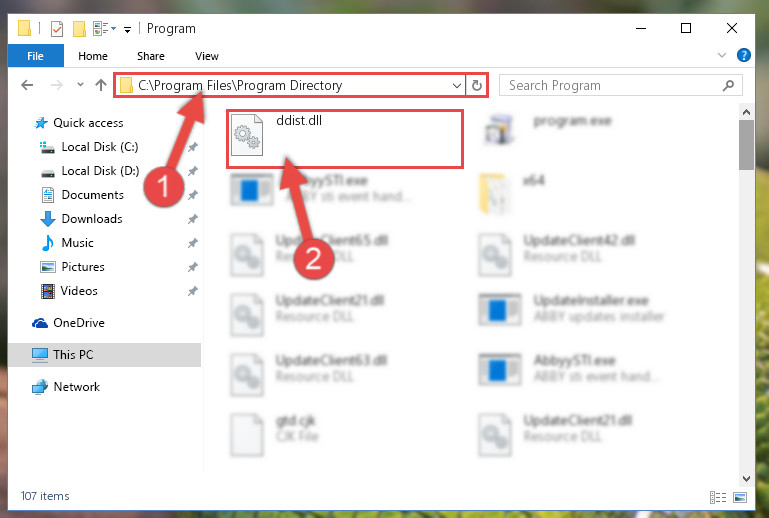The width and height of the screenshot is (769, 518).
Task: Click the search magnifier icon
Action: (728, 85)
